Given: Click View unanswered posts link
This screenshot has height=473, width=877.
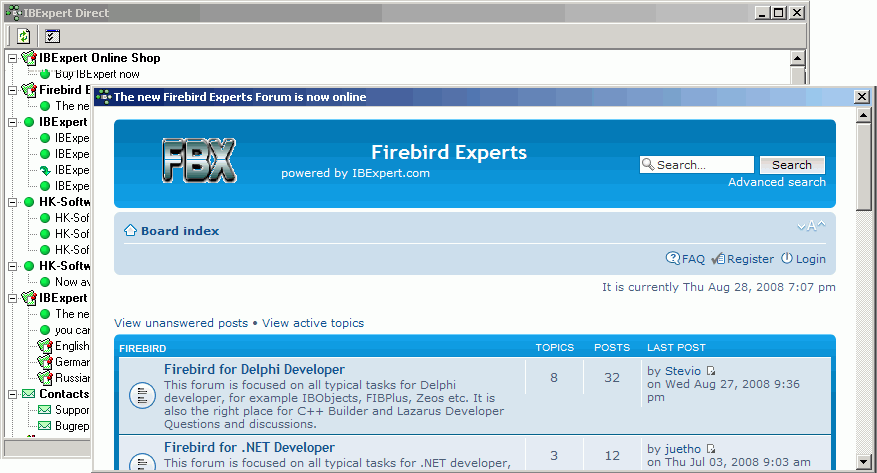Looking at the screenshot, I should coord(181,323).
